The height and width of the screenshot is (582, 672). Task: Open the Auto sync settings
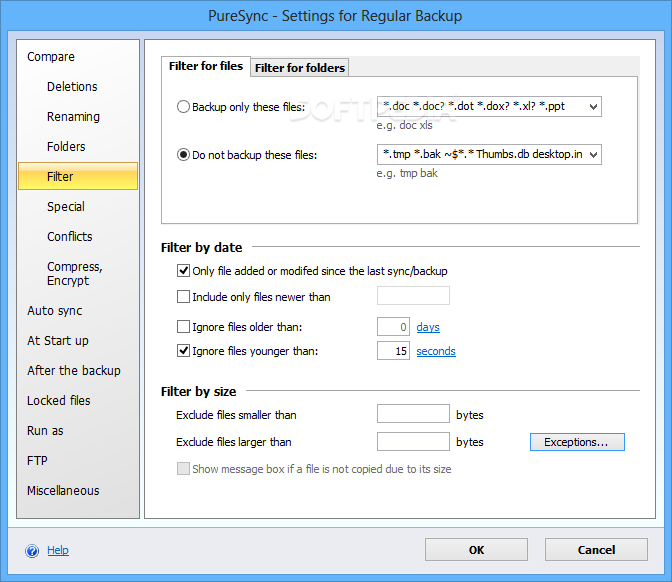pyautogui.click(x=54, y=311)
